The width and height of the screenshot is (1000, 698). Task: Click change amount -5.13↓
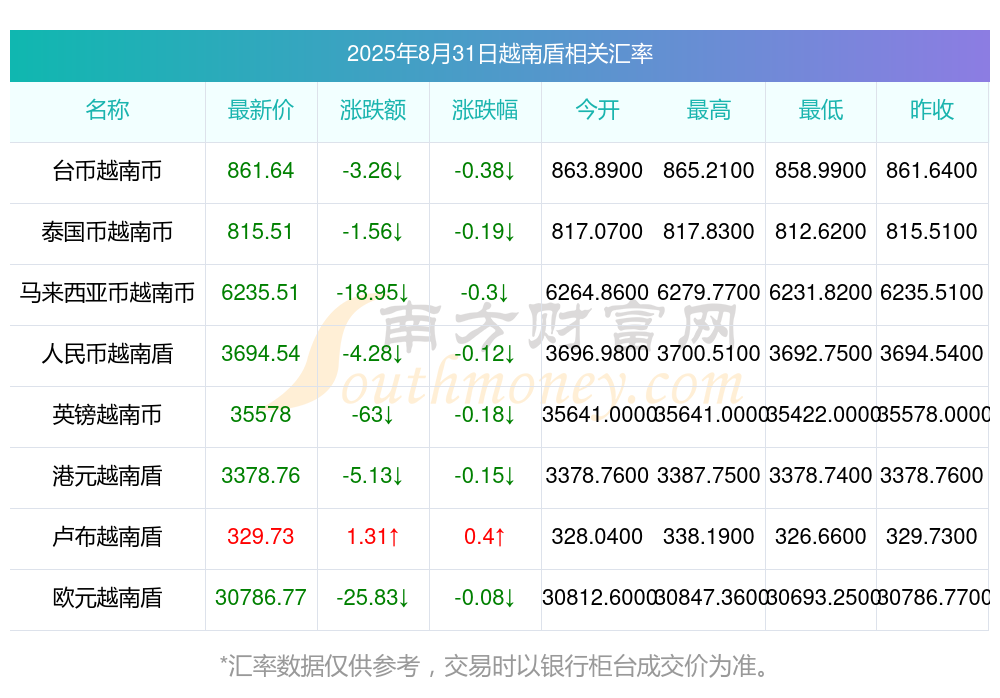(x=372, y=475)
